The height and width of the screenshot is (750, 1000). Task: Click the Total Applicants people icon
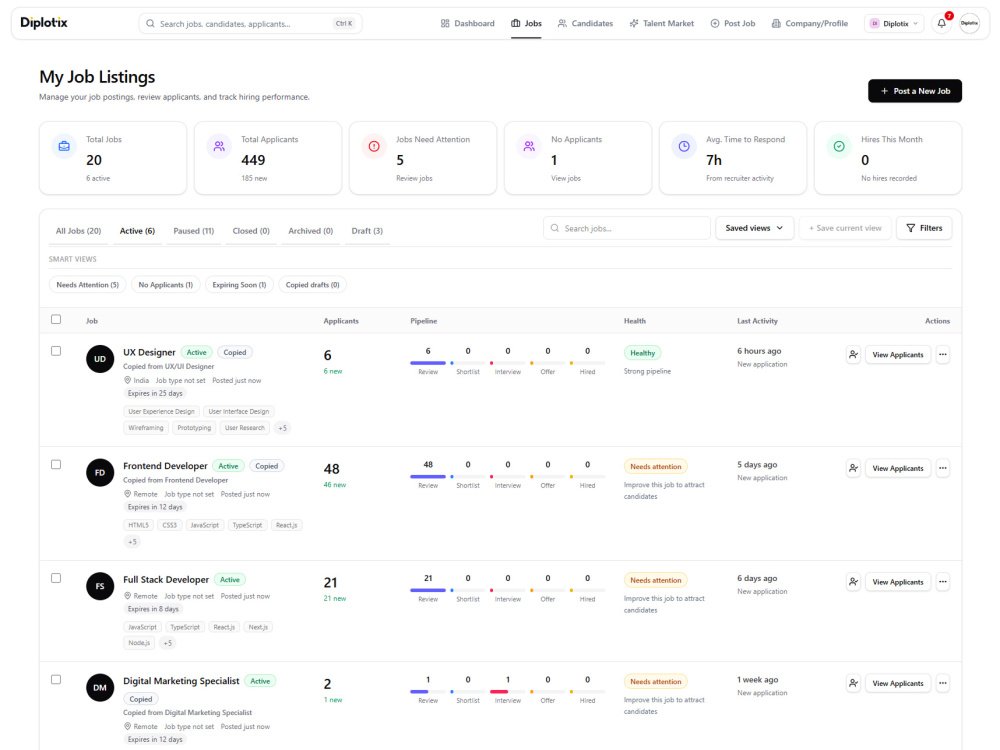[219, 146]
